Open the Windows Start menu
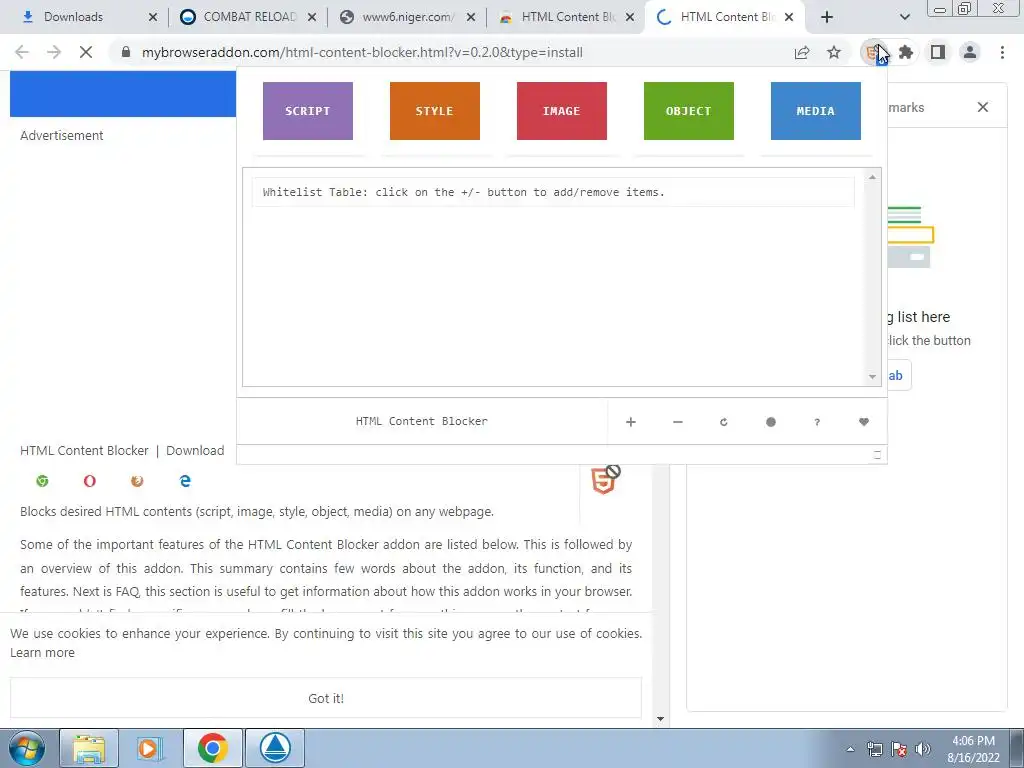The width and height of the screenshot is (1024, 768). click(26, 748)
